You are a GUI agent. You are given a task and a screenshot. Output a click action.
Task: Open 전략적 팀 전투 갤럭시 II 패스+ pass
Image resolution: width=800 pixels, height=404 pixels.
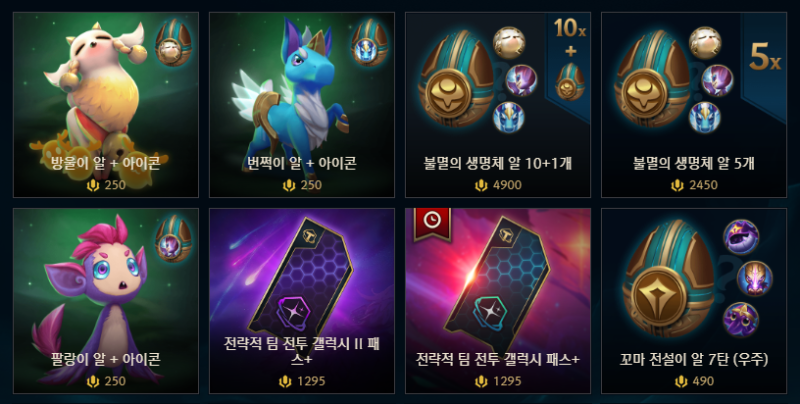[302, 301]
